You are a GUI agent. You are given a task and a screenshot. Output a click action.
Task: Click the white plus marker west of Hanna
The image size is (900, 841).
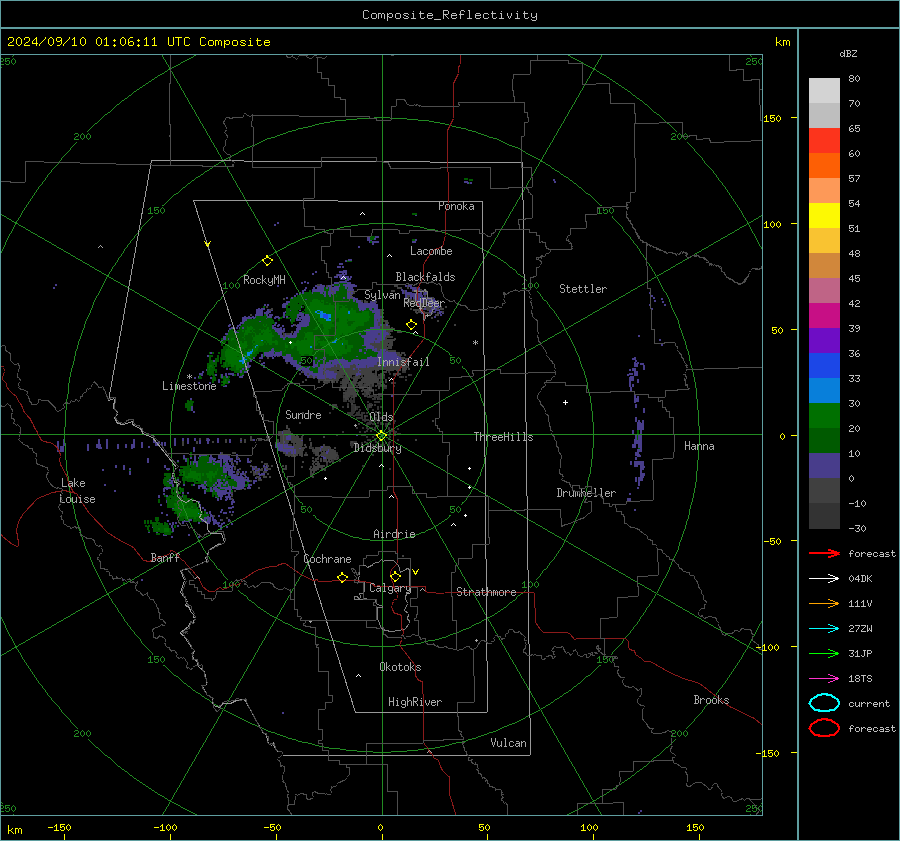pyautogui.click(x=565, y=402)
